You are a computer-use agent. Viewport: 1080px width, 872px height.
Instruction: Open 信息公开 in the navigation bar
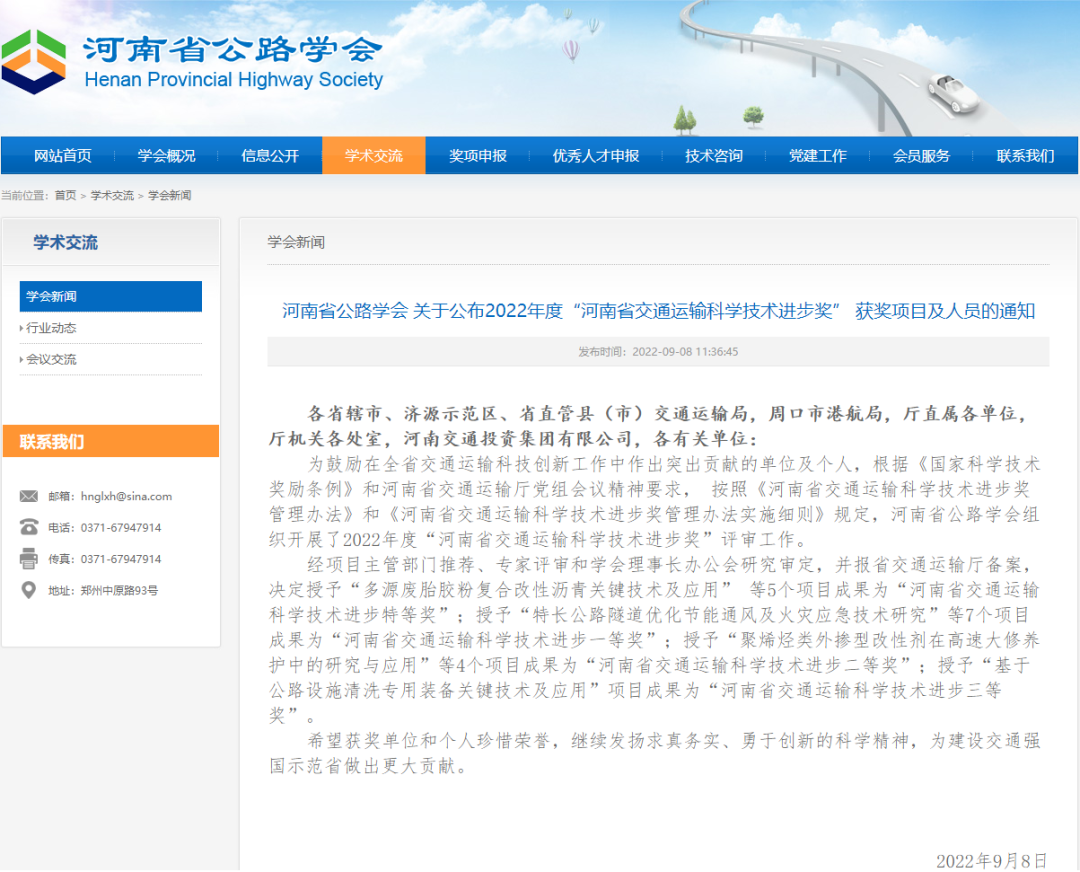pos(270,156)
